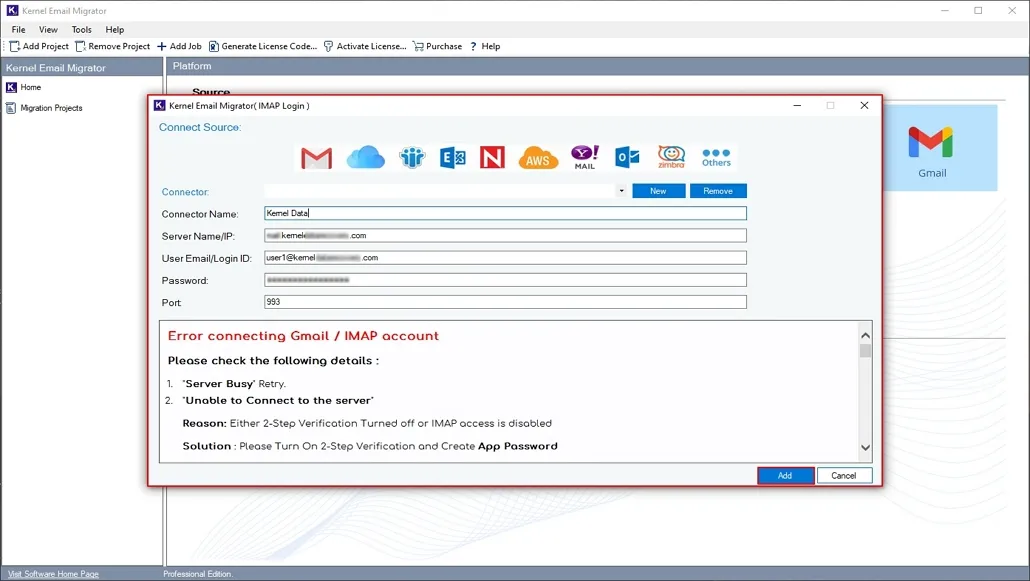Select the Outlook source icon
Image resolution: width=1030 pixels, height=581 pixels.
(x=626, y=156)
